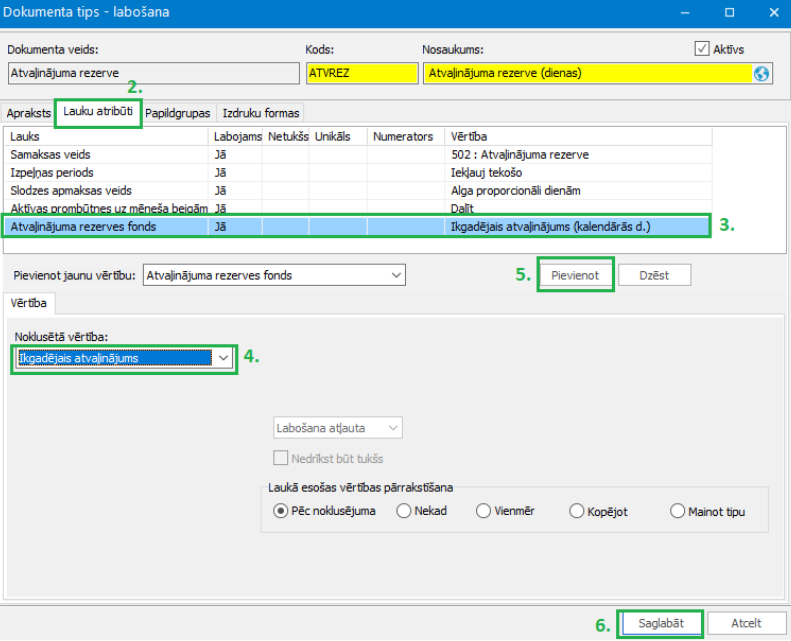791x641 pixels.
Task: Click the Dzēst button
Action: (x=654, y=275)
